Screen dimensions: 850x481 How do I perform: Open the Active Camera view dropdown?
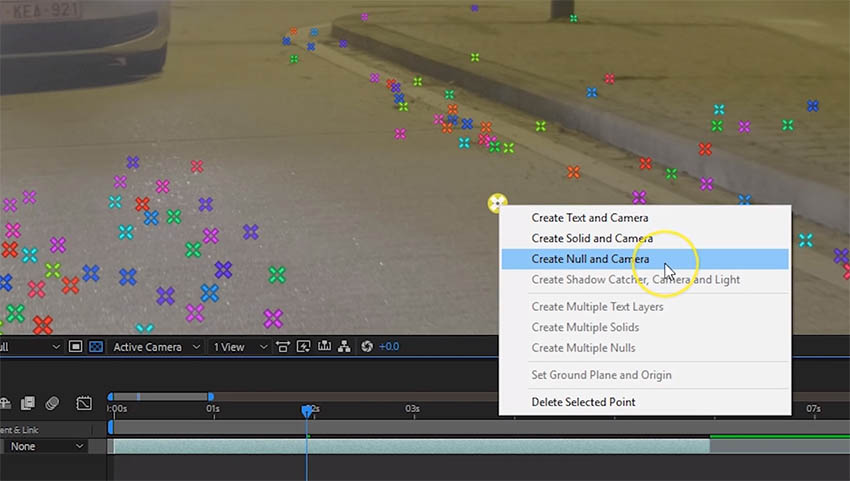[x=153, y=347]
